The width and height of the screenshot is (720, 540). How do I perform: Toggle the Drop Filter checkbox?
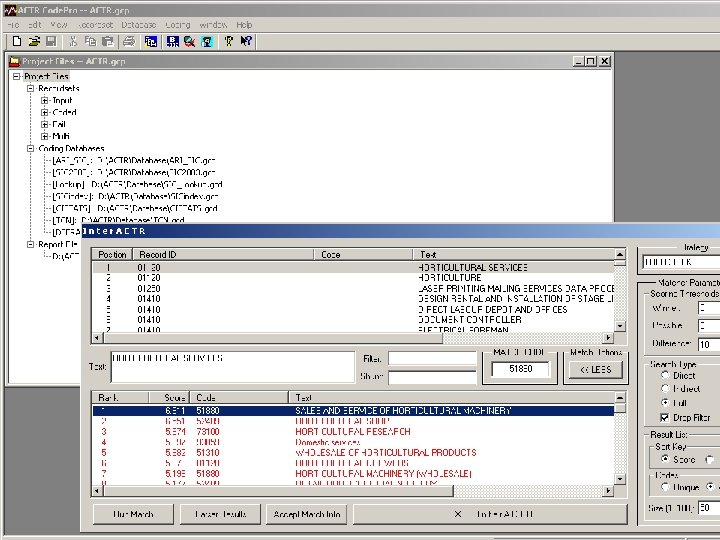664,417
